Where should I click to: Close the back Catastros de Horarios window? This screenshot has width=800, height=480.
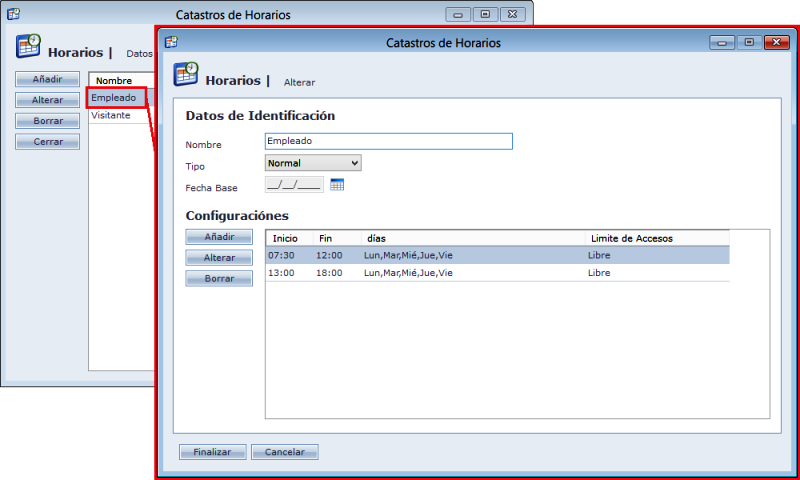(x=513, y=14)
